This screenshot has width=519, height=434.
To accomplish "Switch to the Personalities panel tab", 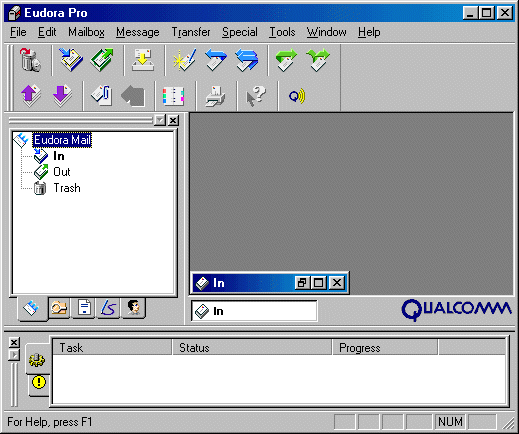I will tap(134, 308).
